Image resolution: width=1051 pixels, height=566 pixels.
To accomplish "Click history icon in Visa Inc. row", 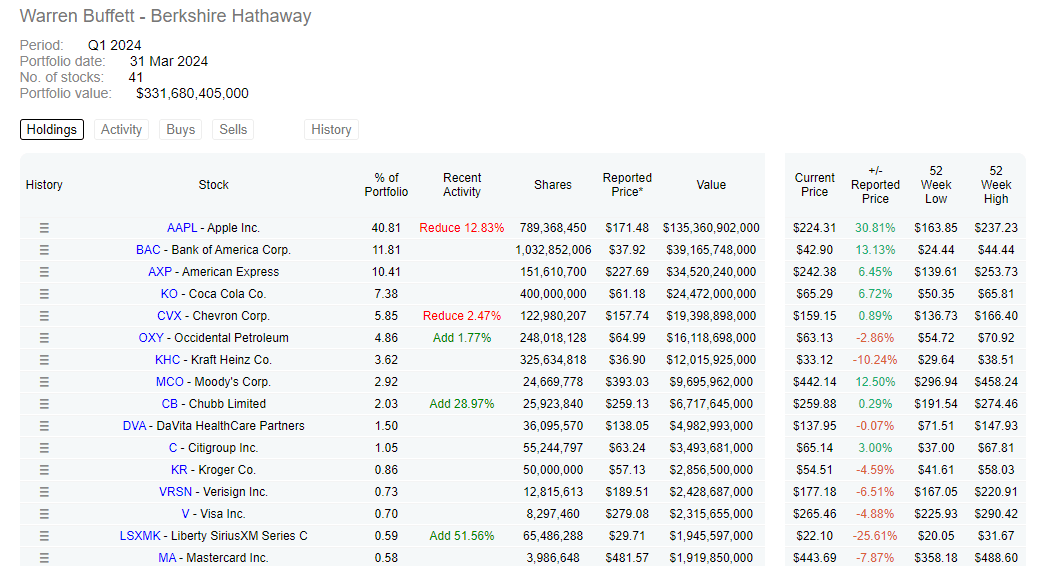I will click(44, 514).
